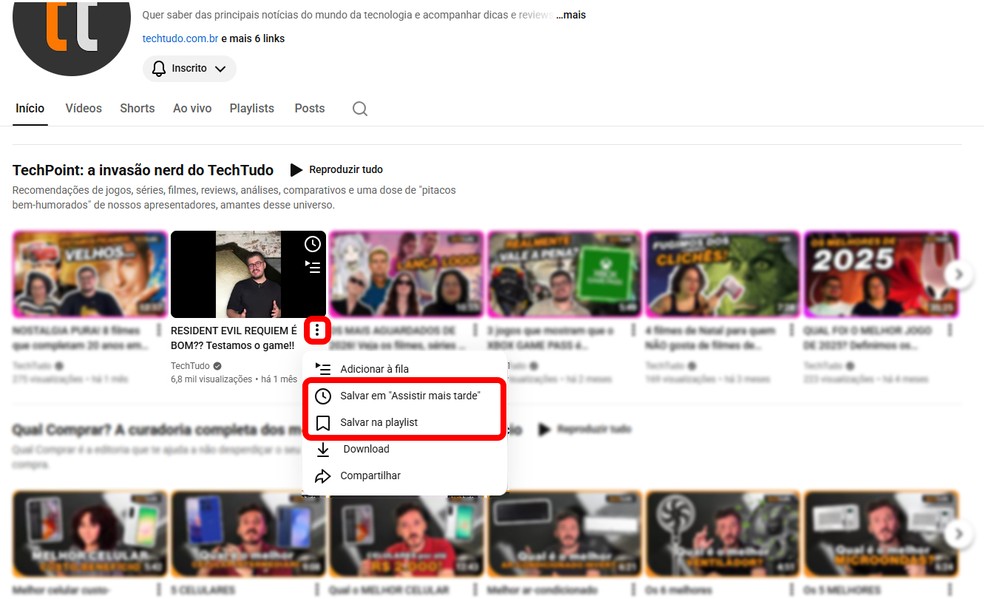984x599 pixels.
Task: Expand the Inscrito subscription dropdown
Action: coord(220,68)
